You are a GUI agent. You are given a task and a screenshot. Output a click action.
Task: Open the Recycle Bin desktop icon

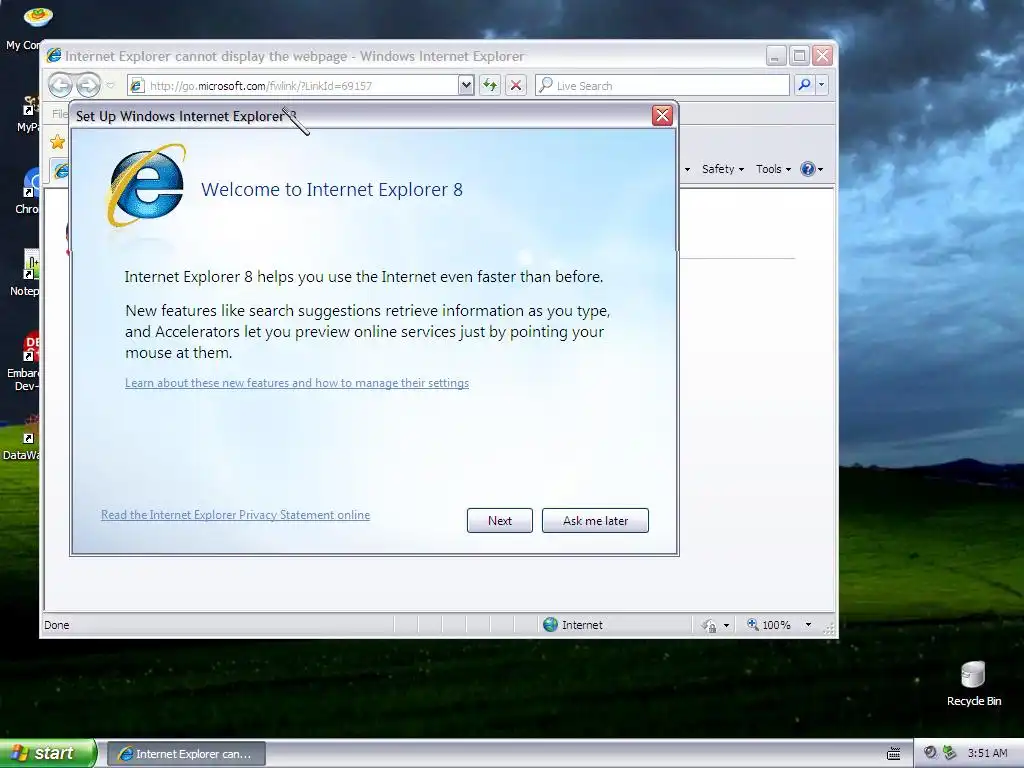click(973, 684)
